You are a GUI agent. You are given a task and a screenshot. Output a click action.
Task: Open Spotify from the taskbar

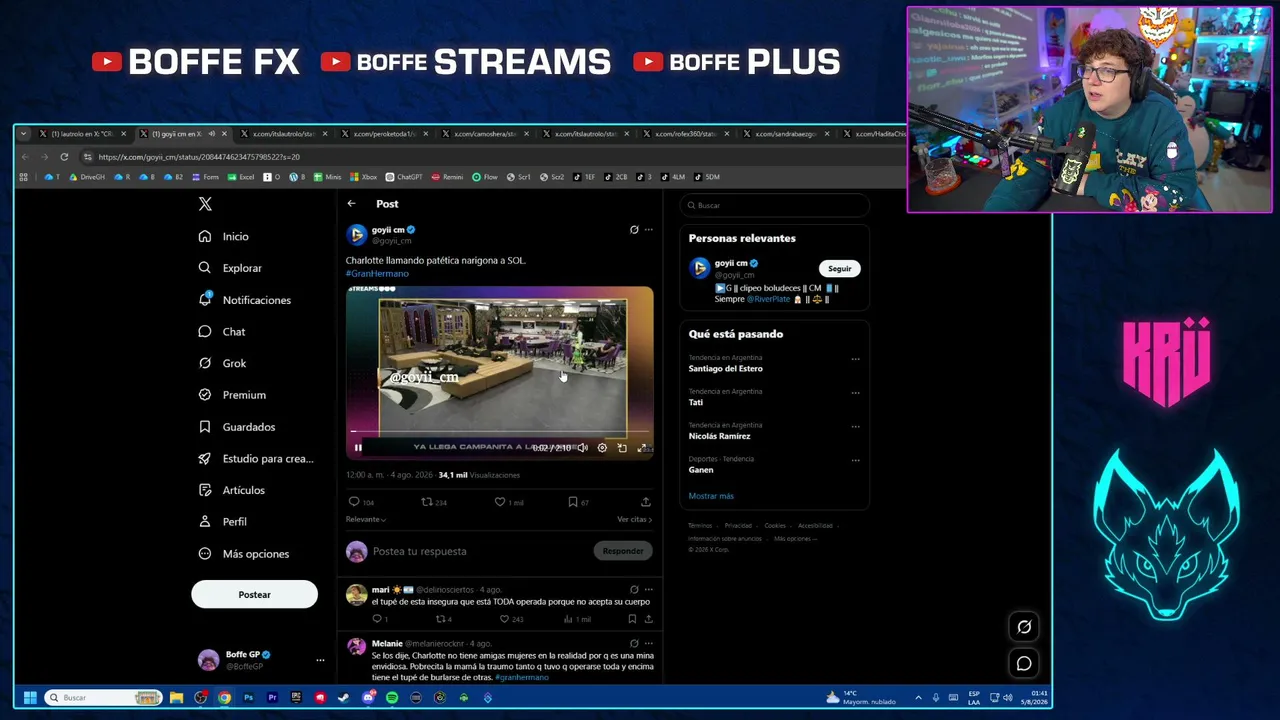coord(392,698)
